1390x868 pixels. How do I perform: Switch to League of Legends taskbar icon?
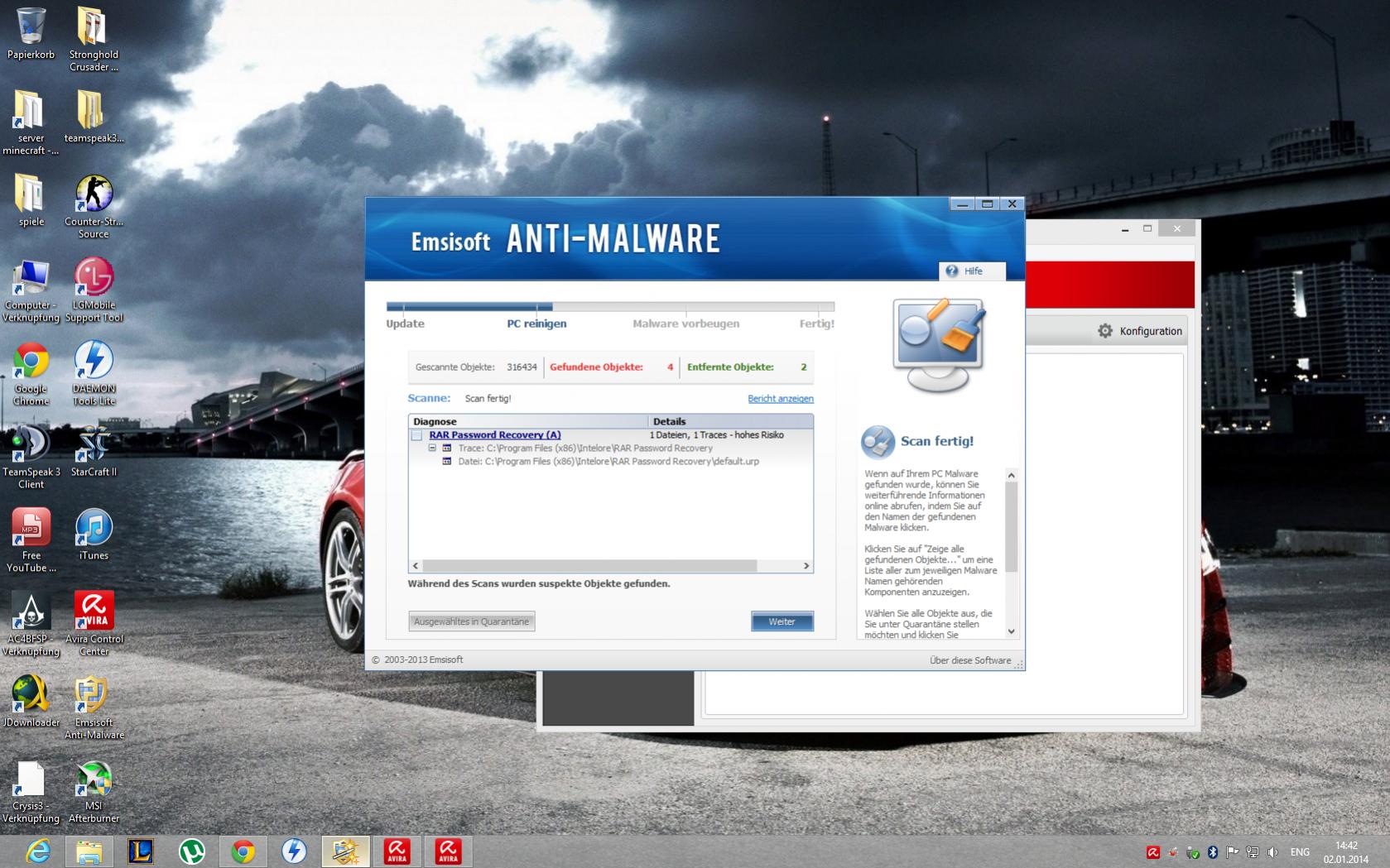(141, 851)
